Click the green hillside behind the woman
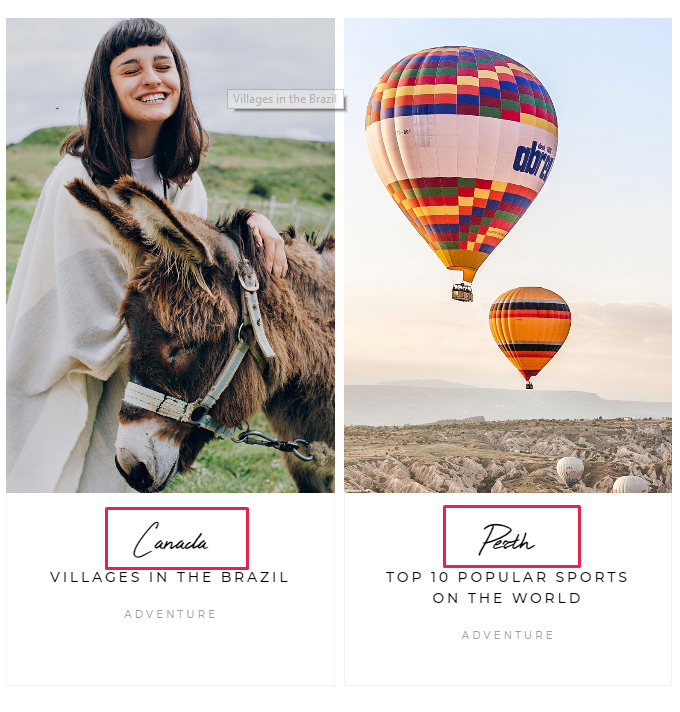Screen dimensions: 680x712 coord(272,168)
